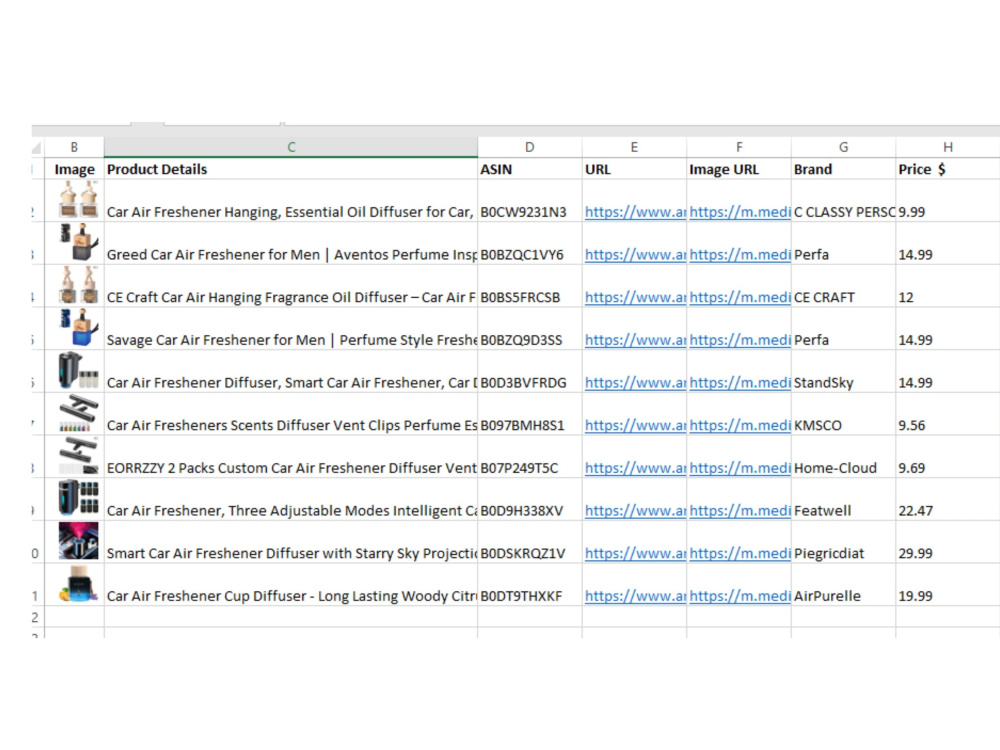The width and height of the screenshot is (1000, 750).
Task: Click the Starry Sky projection diffuser thumbnail
Action: (78, 541)
